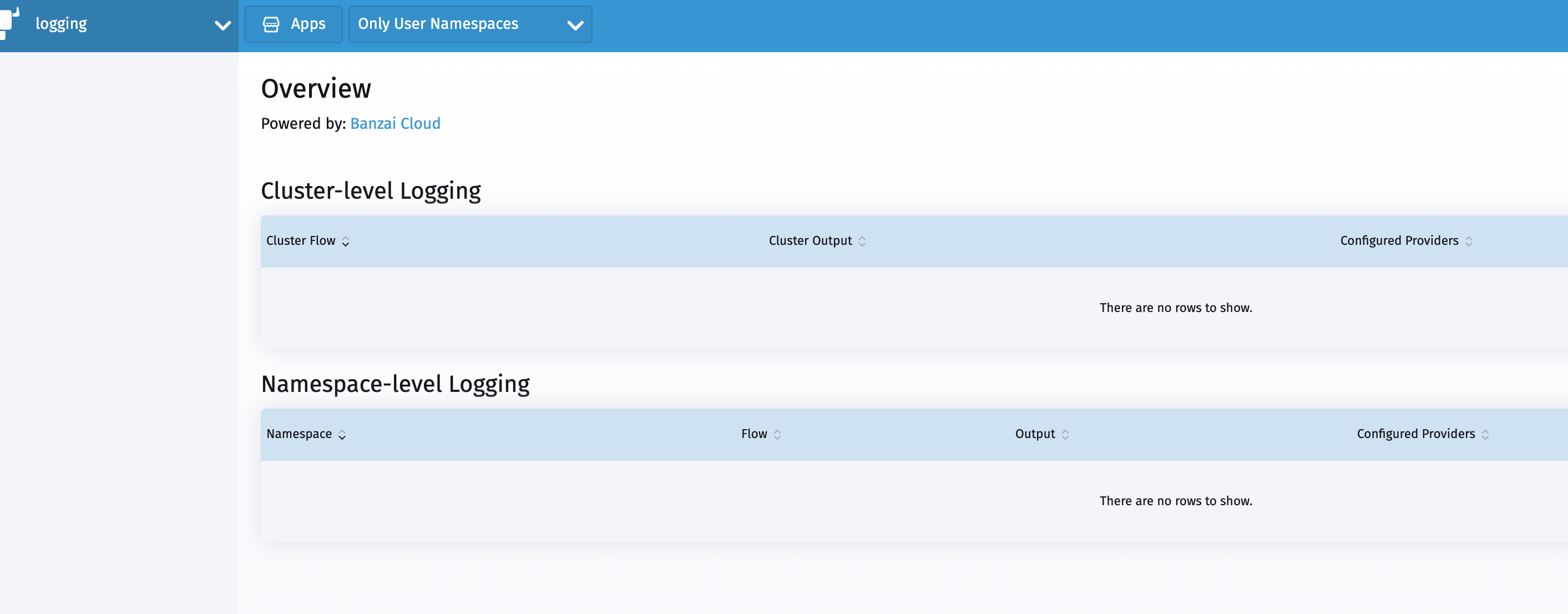Open the Apps page with the Apps button

point(293,24)
